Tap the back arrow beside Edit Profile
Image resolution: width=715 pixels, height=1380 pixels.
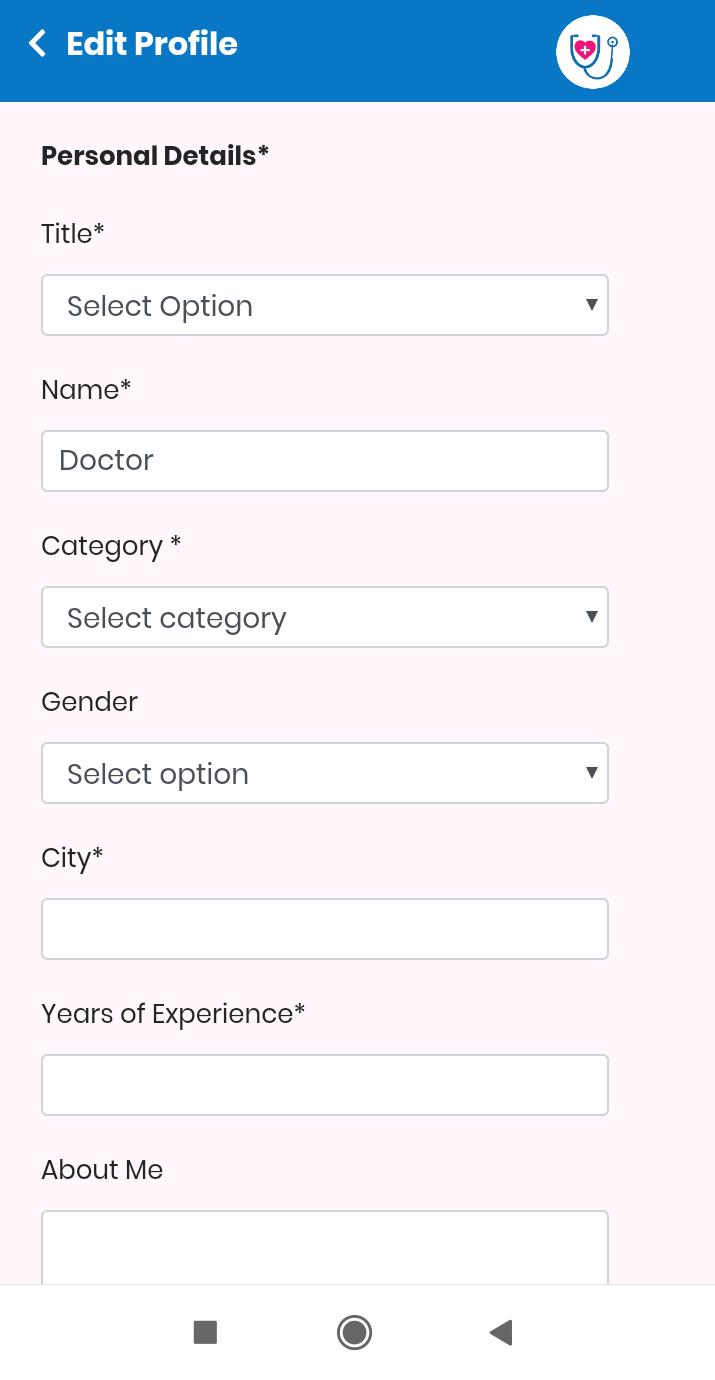(x=38, y=44)
